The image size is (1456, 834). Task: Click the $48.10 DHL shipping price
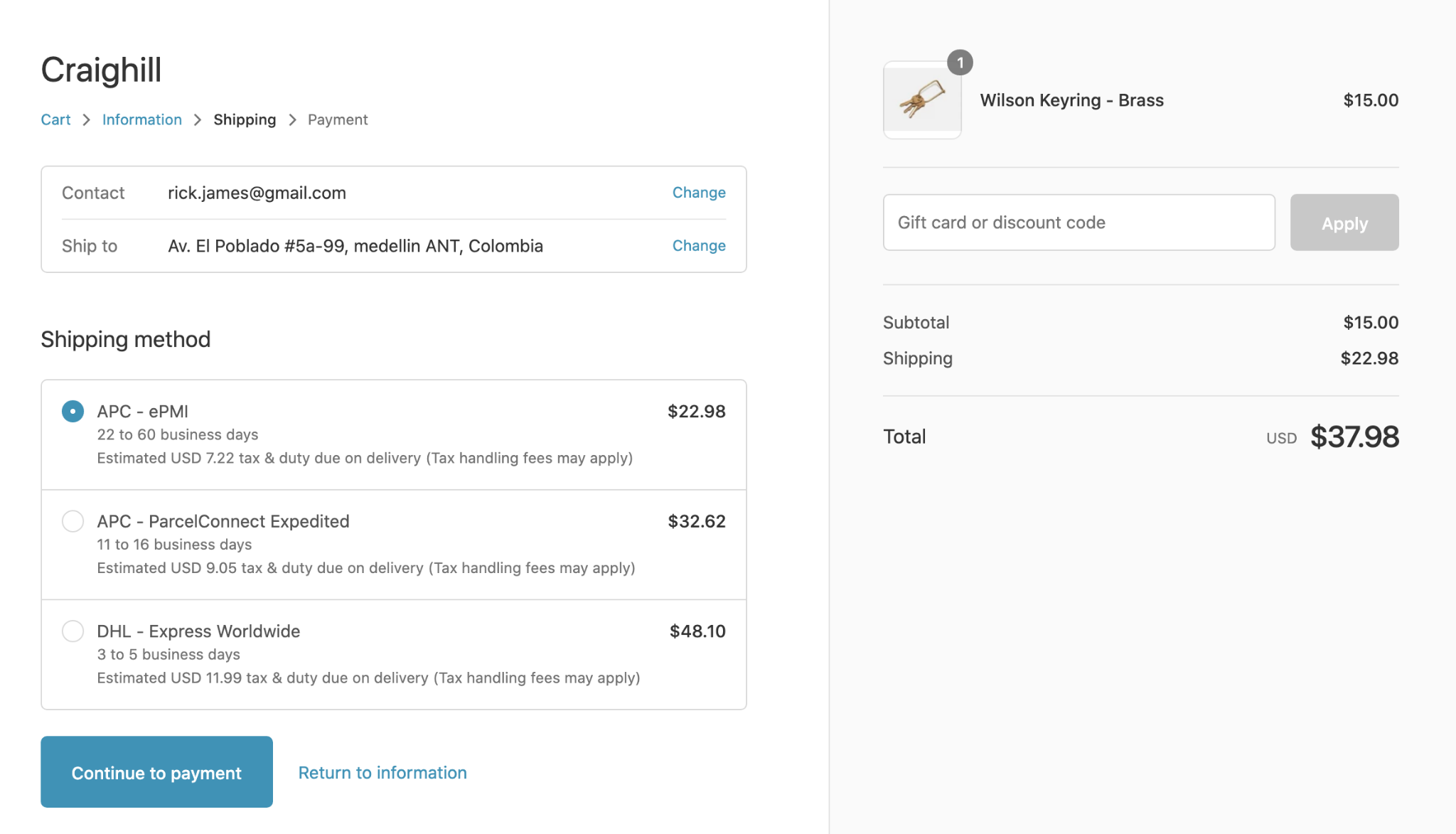pos(697,631)
